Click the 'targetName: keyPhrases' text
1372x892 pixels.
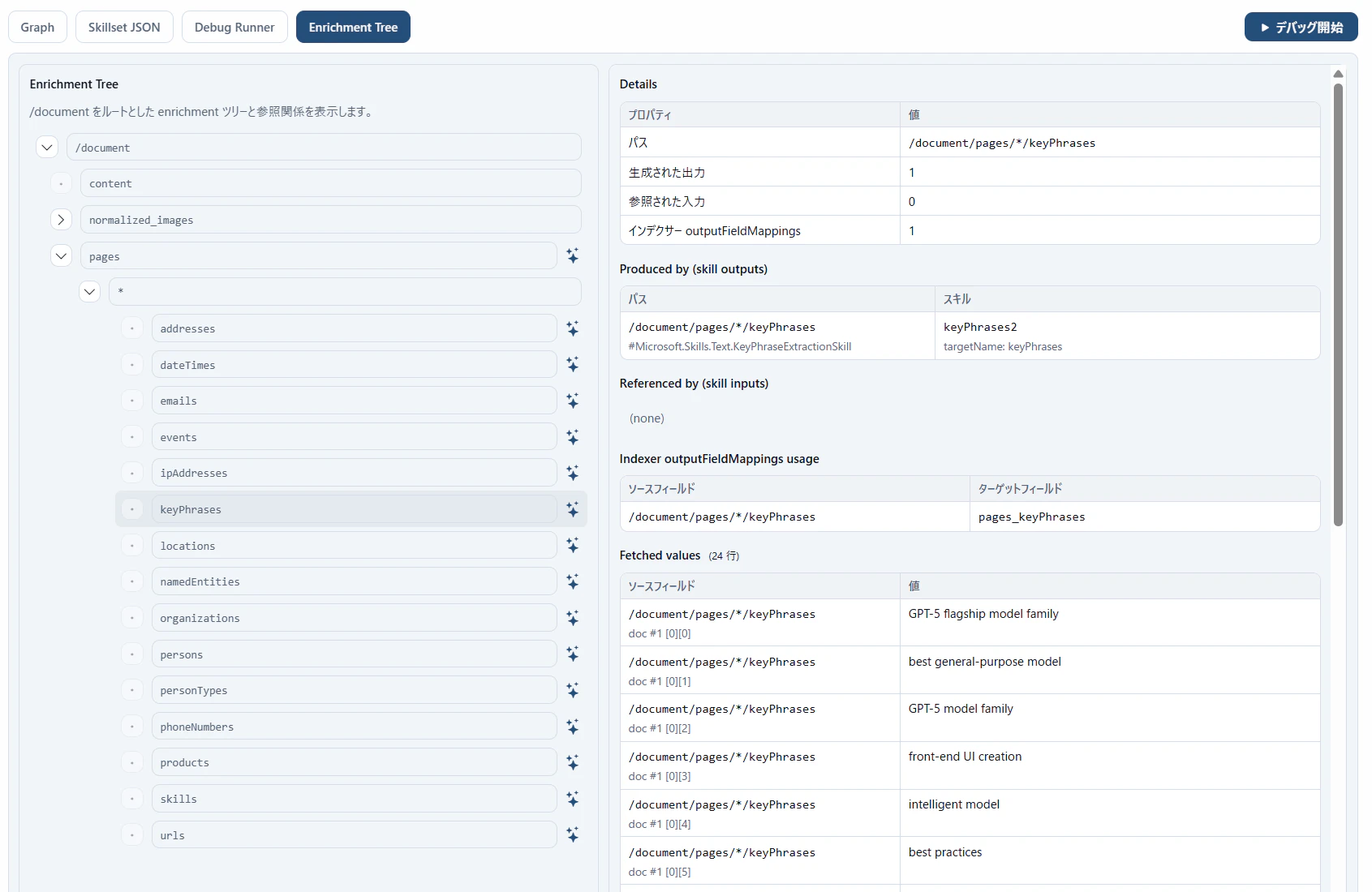point(1003,346)
